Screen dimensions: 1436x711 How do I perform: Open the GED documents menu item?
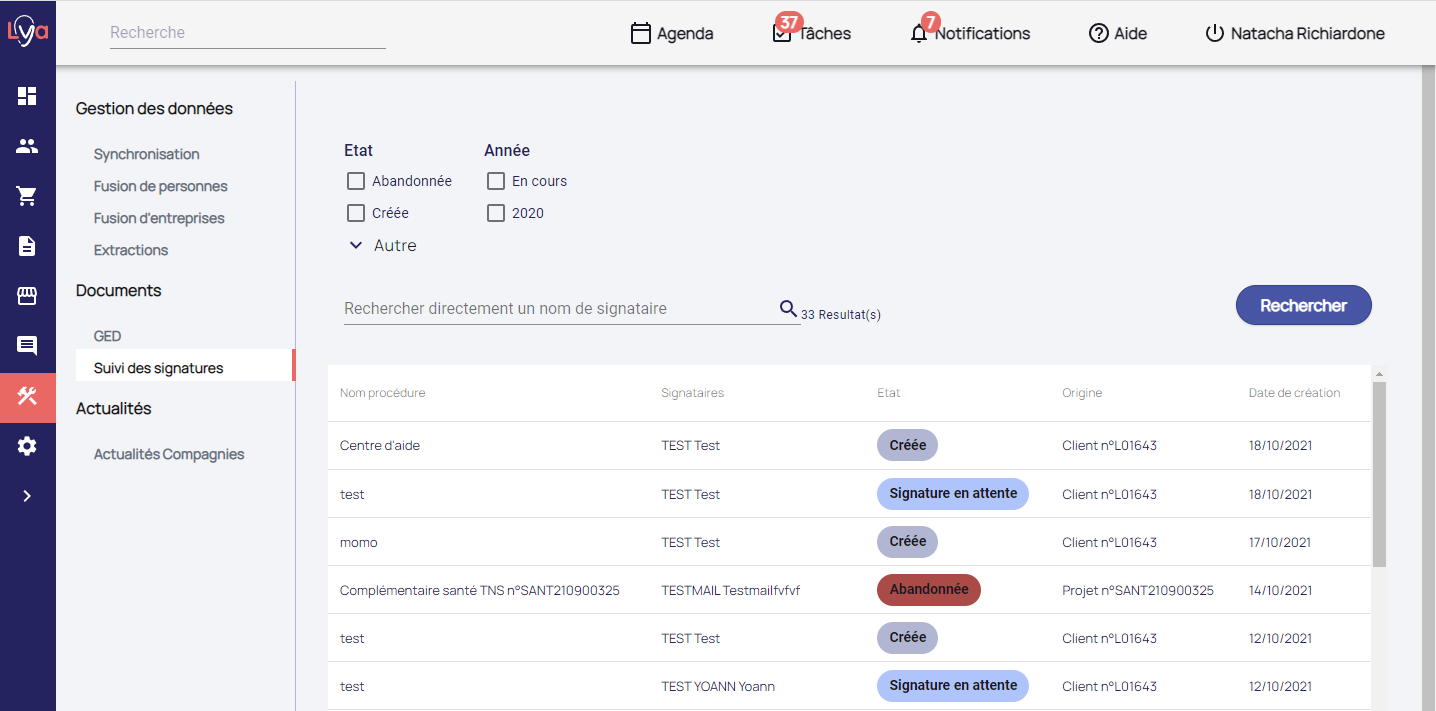[107, 336]
